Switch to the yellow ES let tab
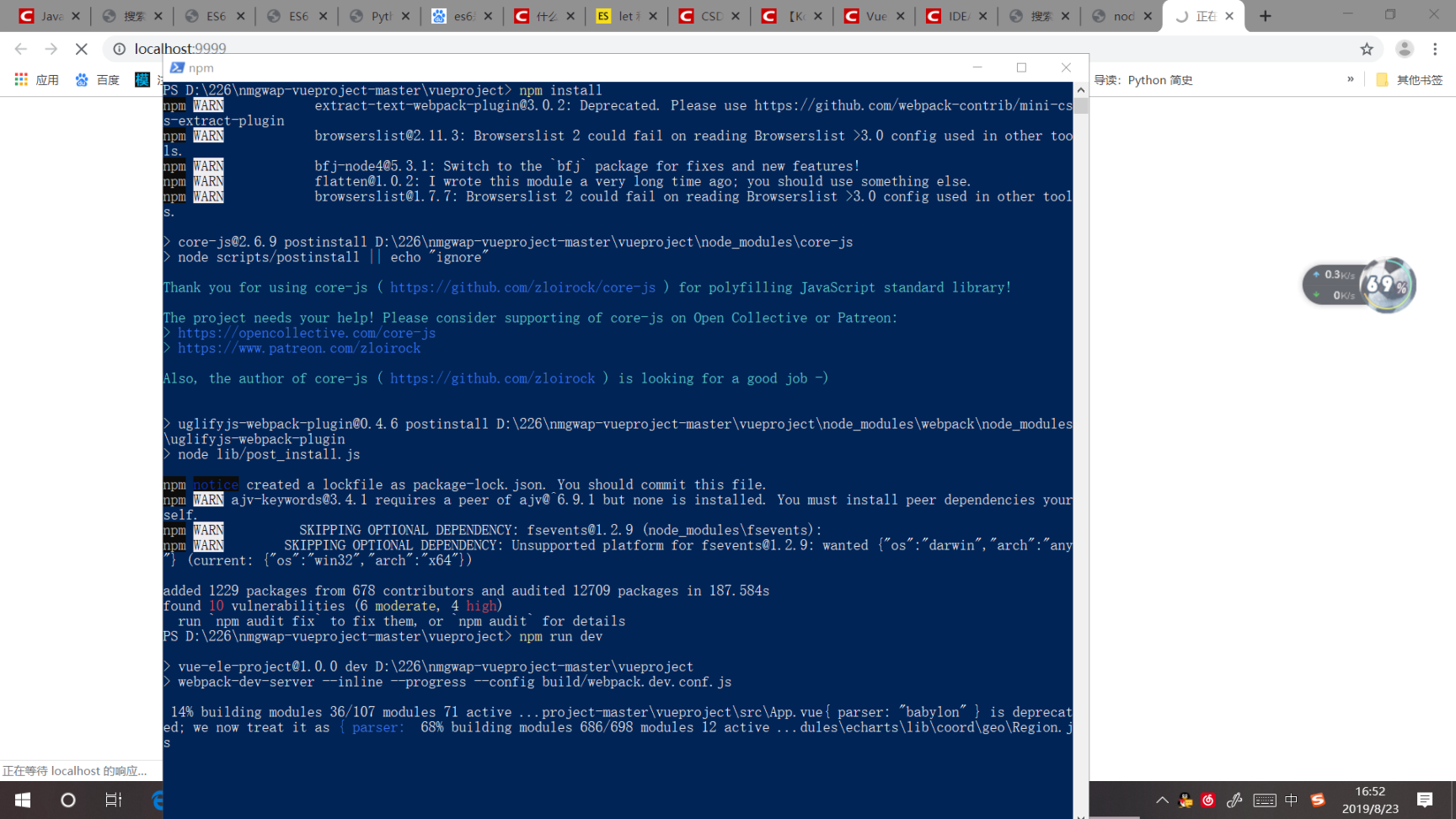This screenshot has width=1456, height=819. coord(622,15)
